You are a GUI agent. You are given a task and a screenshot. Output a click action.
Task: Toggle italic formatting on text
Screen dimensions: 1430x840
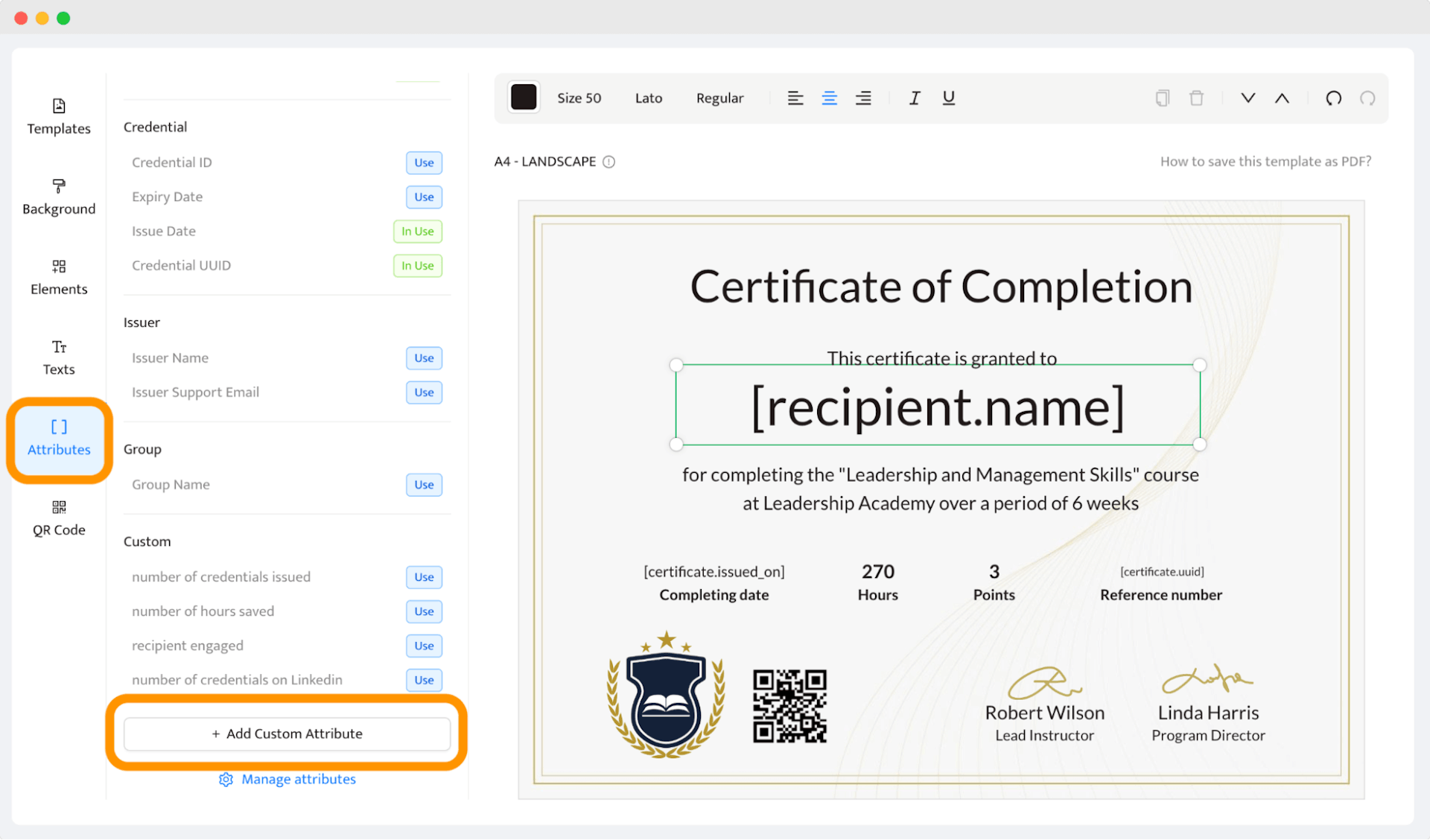click(x=915, y=97)
